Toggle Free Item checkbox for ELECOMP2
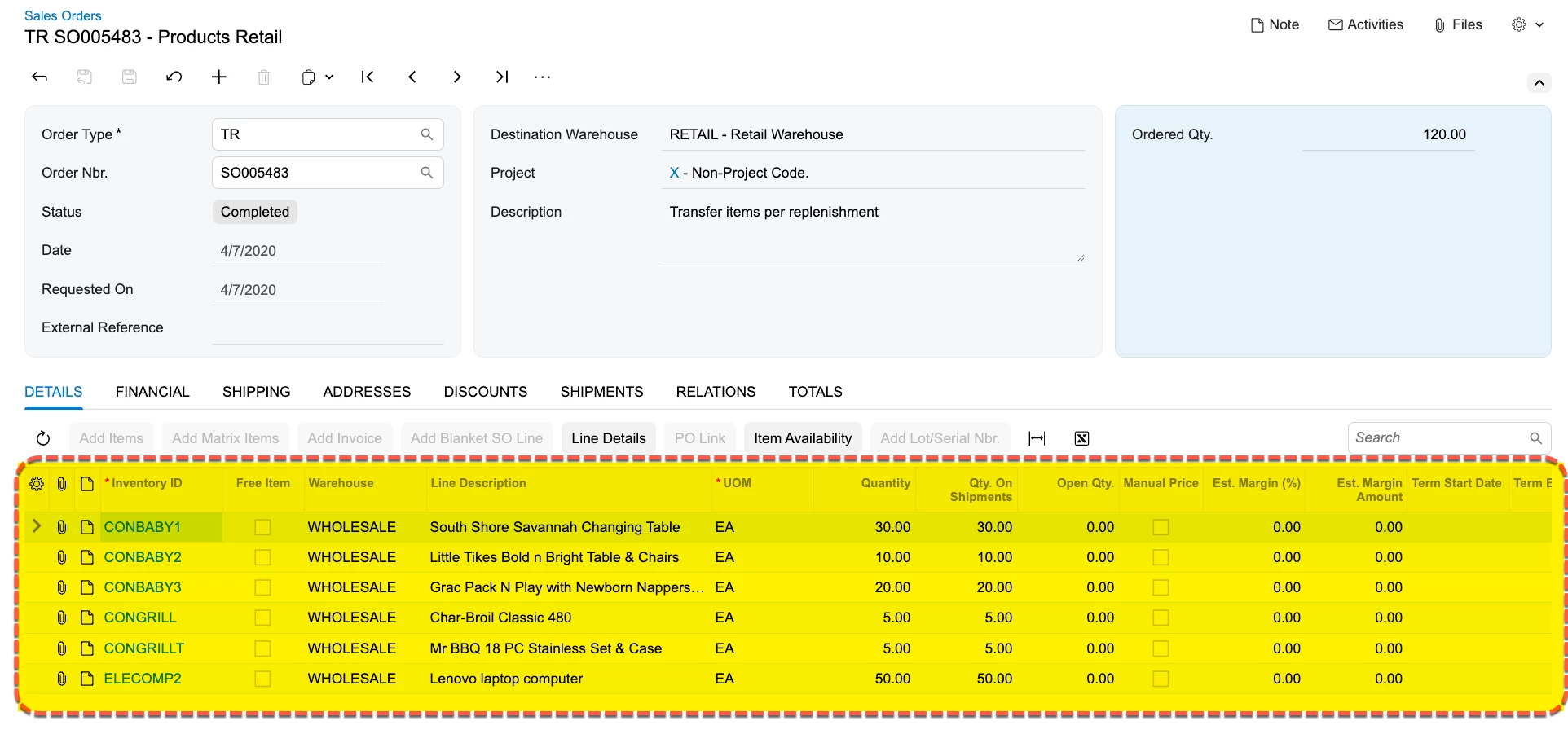This screenshot has width=1568, height=734. (262, 679)
